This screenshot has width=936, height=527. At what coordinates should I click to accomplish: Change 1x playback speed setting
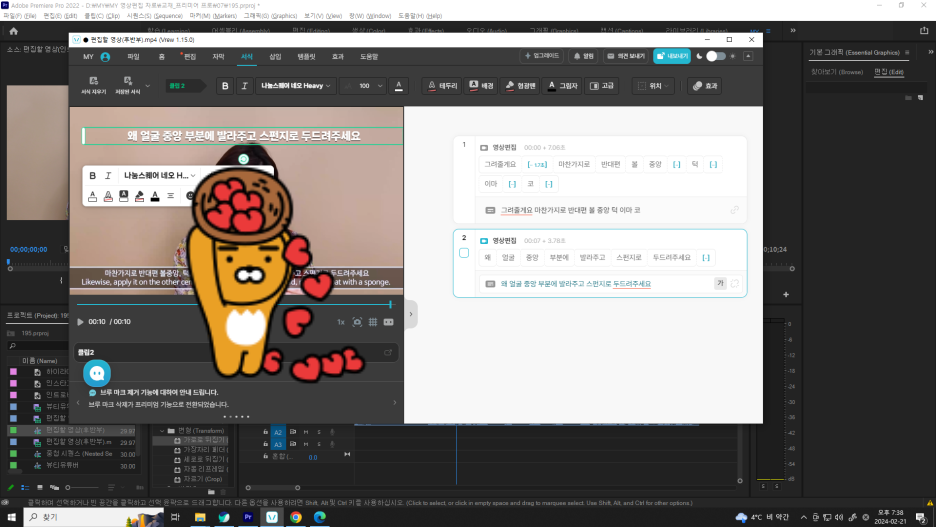click(x=341, y=322)
